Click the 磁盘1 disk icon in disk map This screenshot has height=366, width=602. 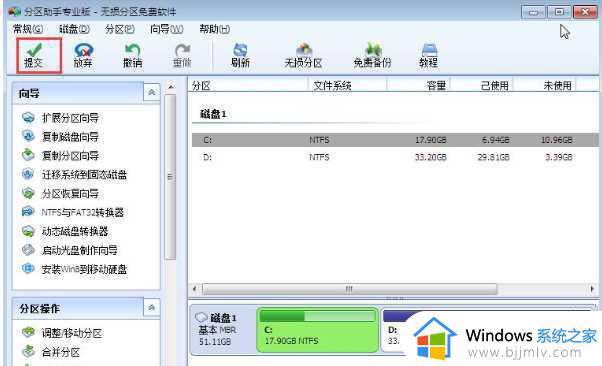click(202, 318)
